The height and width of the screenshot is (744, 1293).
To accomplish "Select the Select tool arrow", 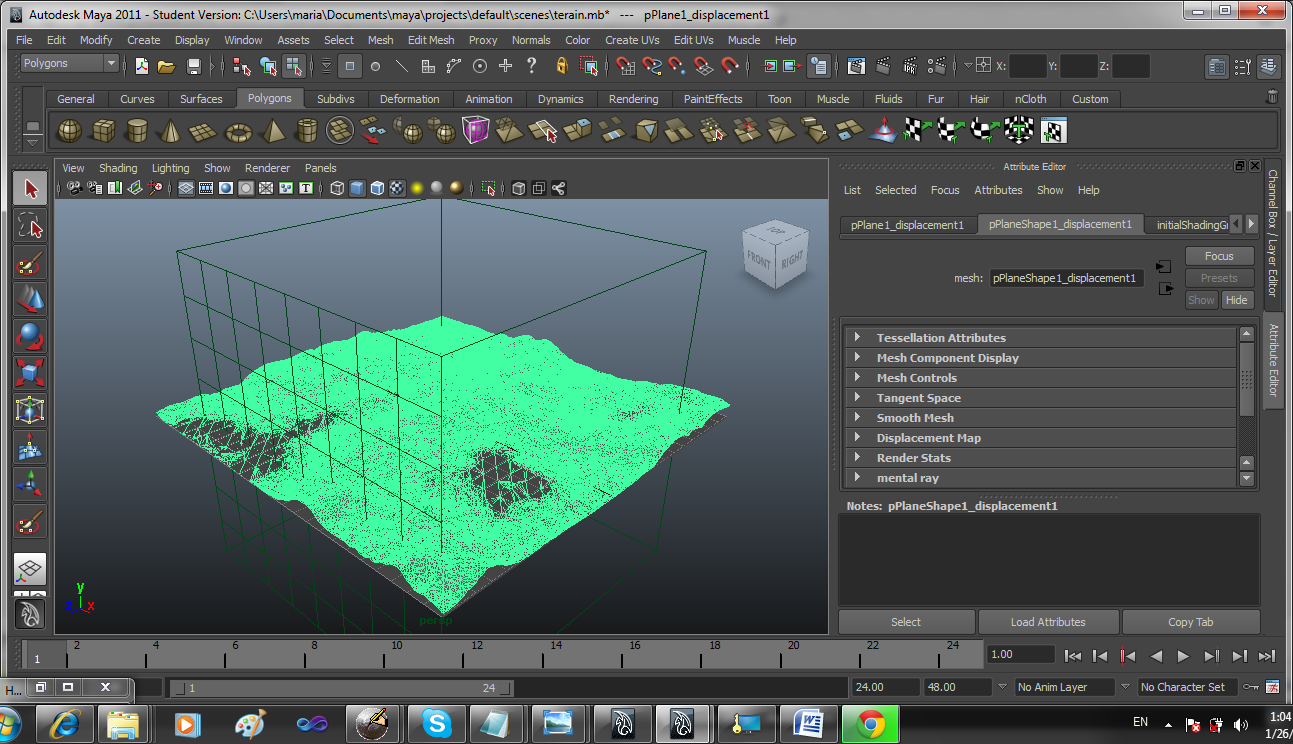I will pyautogui.click(x=30, y=188).
